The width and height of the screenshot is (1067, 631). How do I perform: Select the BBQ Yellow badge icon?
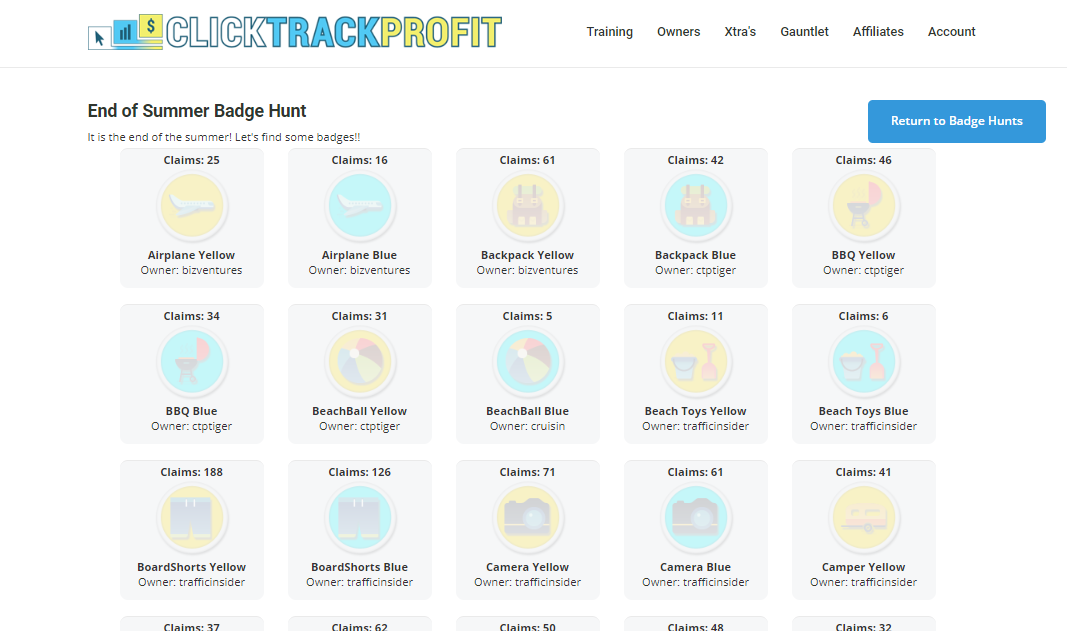(x=864, y=206)
